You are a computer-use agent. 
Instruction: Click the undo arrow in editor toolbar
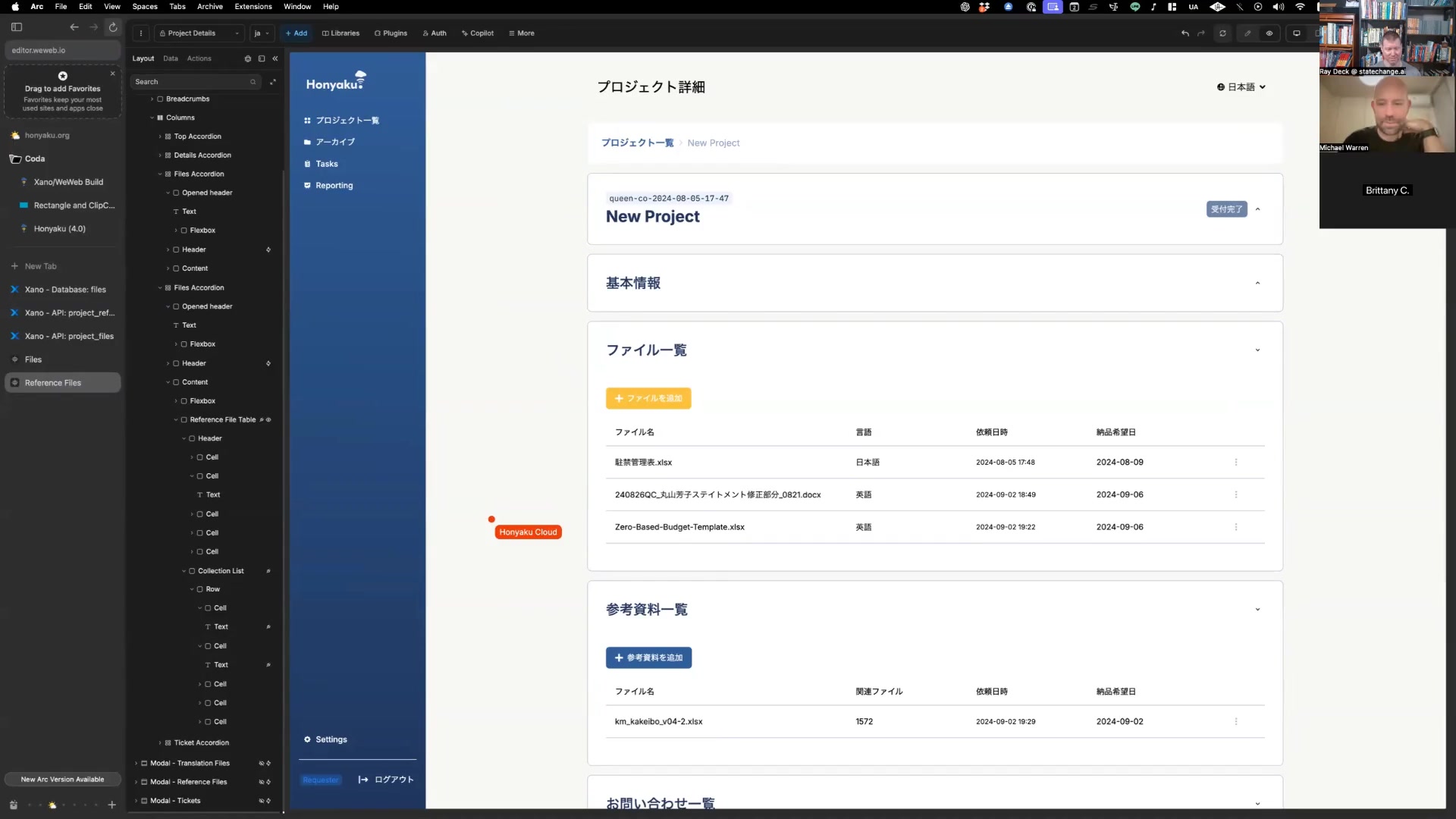[x=1185, y=33]
